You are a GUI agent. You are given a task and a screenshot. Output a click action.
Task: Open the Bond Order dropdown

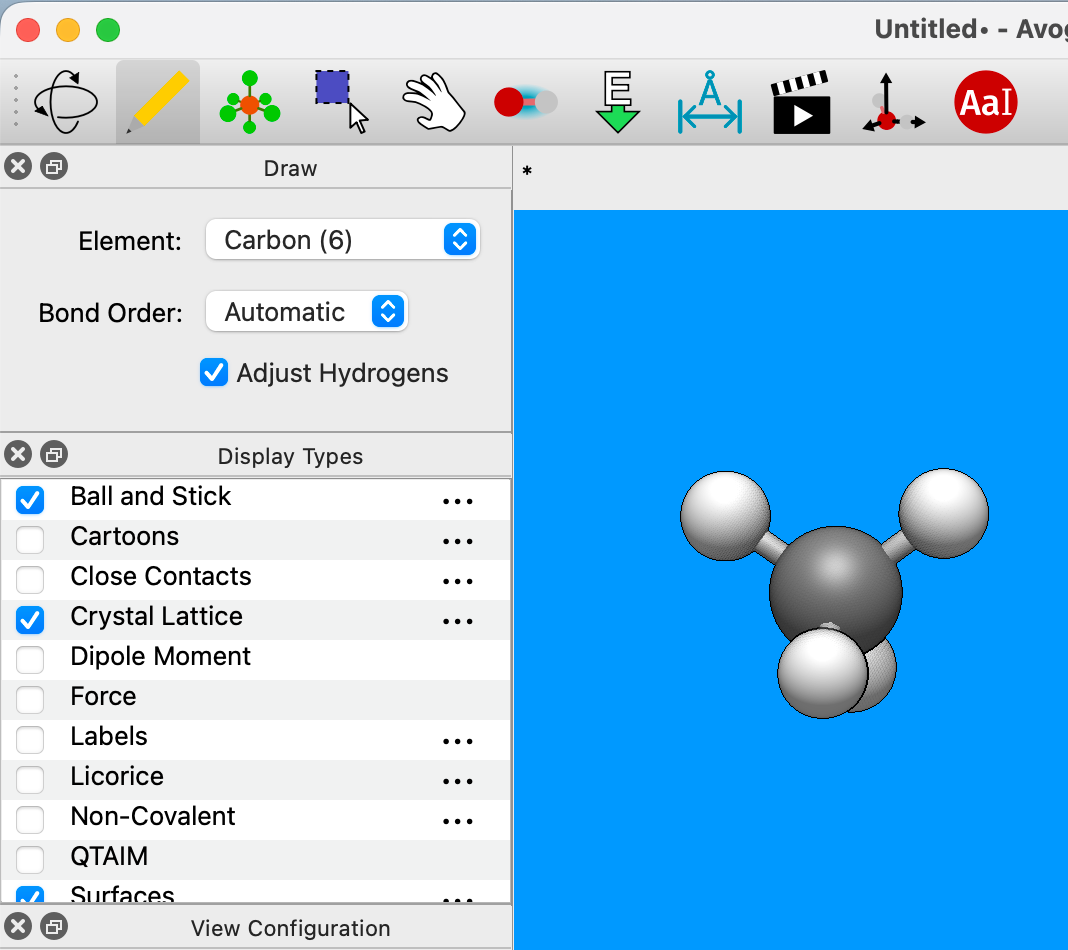[306, 312]
